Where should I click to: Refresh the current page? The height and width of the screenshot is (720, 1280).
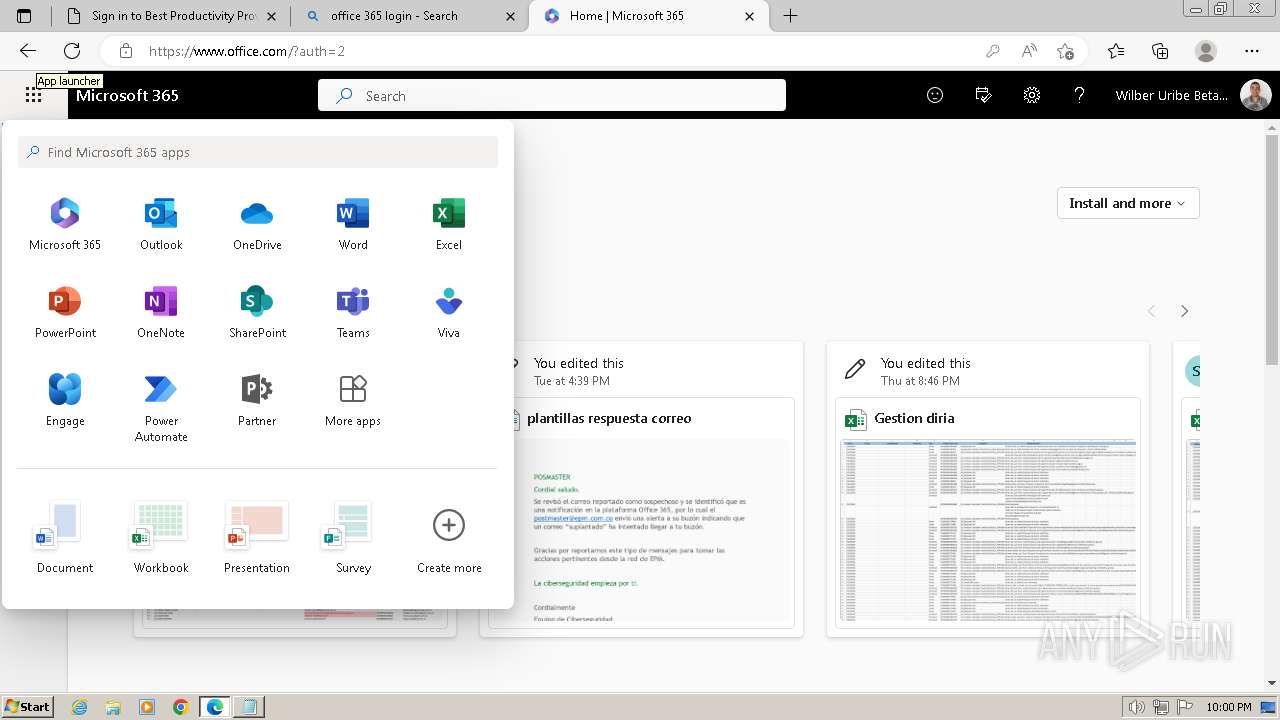click(x=72, y=51)
